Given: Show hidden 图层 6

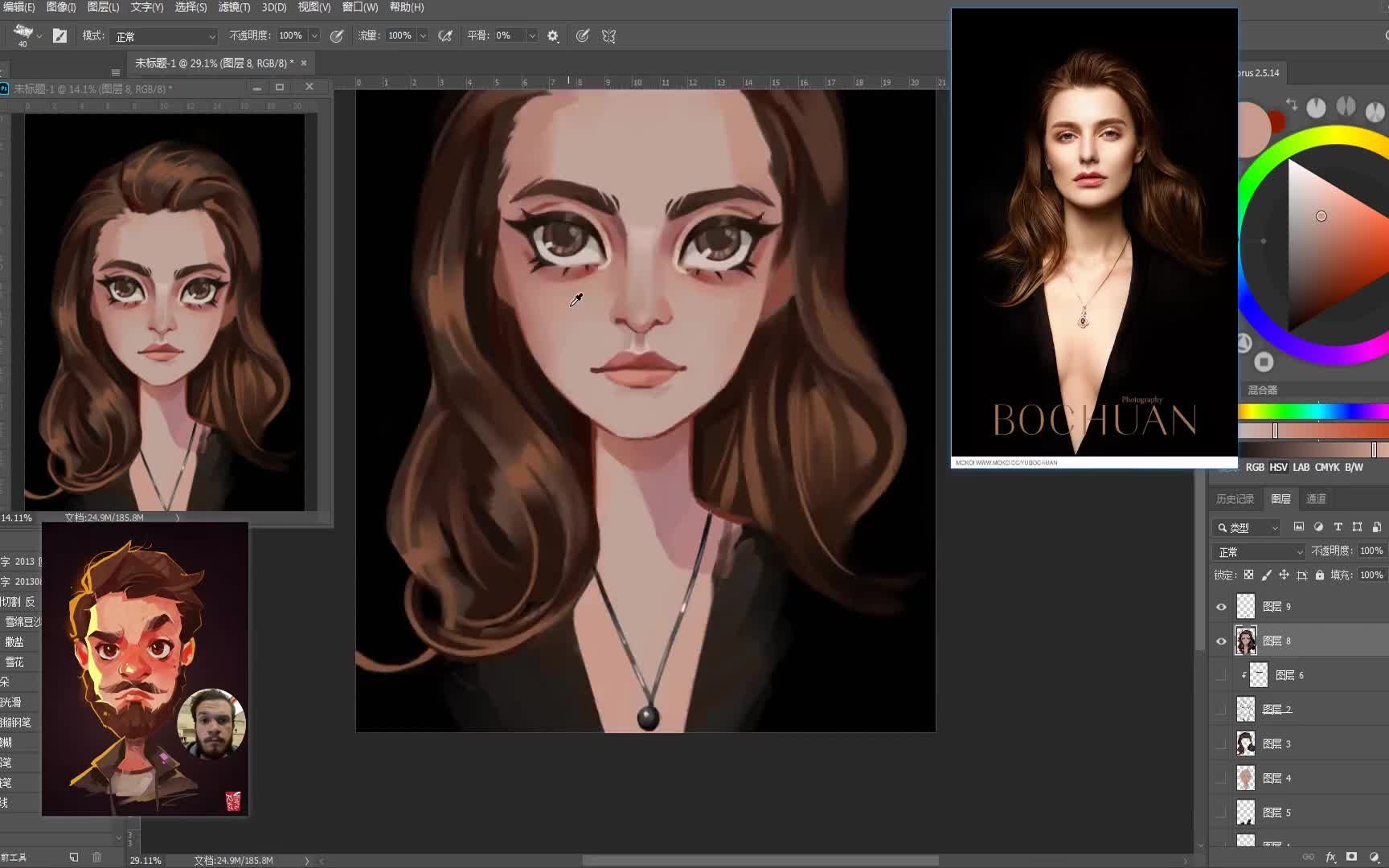Looking at the screenshot, I should point(1221,675).
